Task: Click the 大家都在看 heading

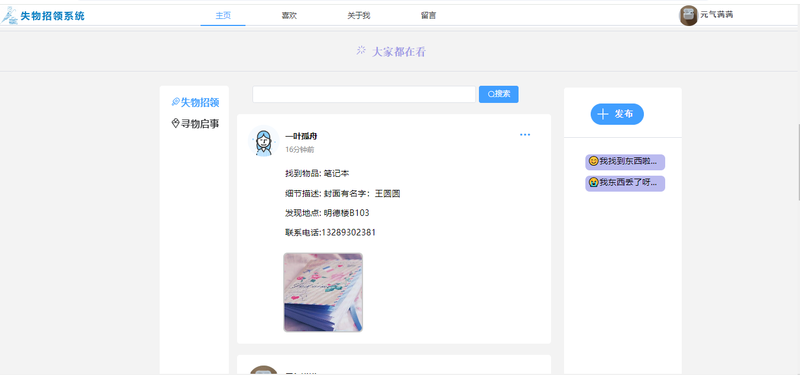Action: [398, 52]
